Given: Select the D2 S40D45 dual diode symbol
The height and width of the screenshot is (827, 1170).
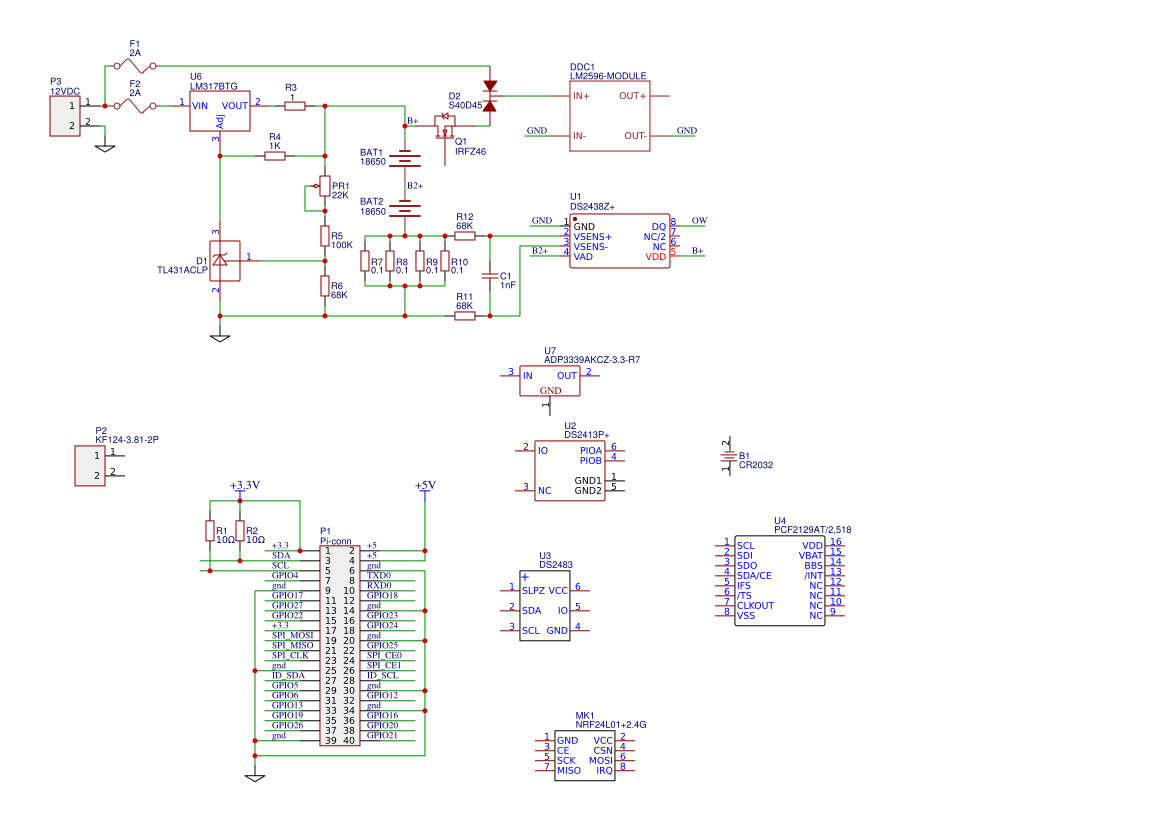Looking at the screenshot, I should click(489, 96).
